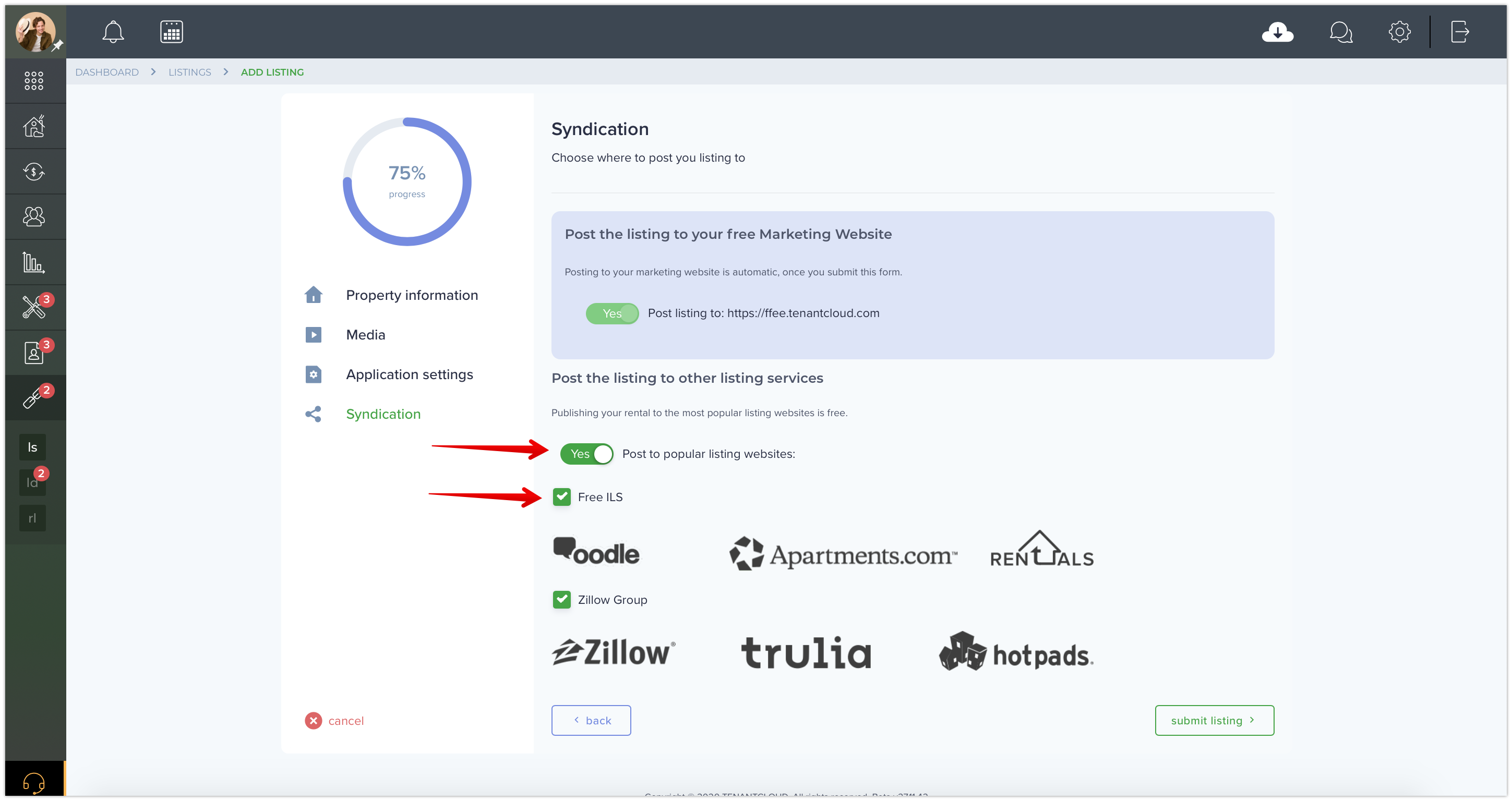This screenshot has width=1512, height=801.
Task: Go to the Application settings step
Action: coord(410,374)
